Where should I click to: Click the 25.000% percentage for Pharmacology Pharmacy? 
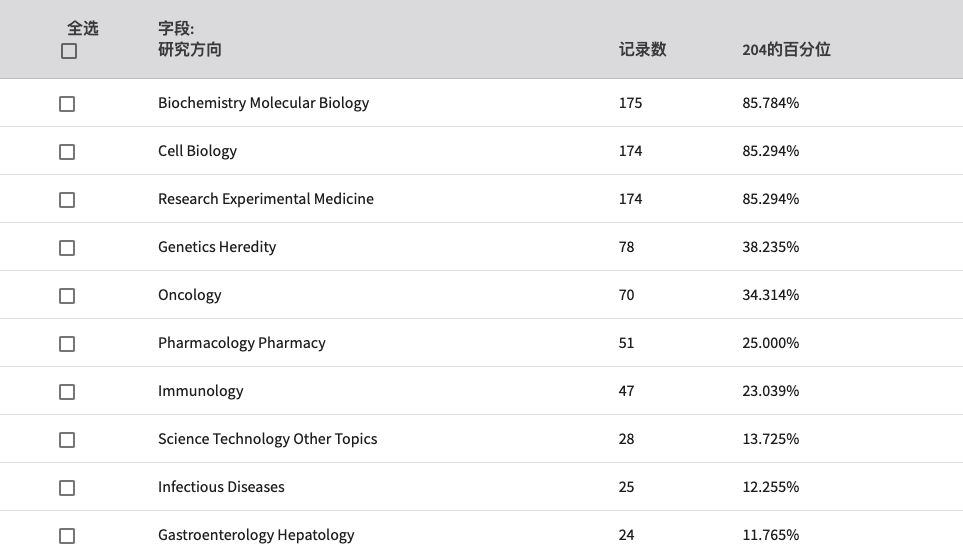point(770,343)
